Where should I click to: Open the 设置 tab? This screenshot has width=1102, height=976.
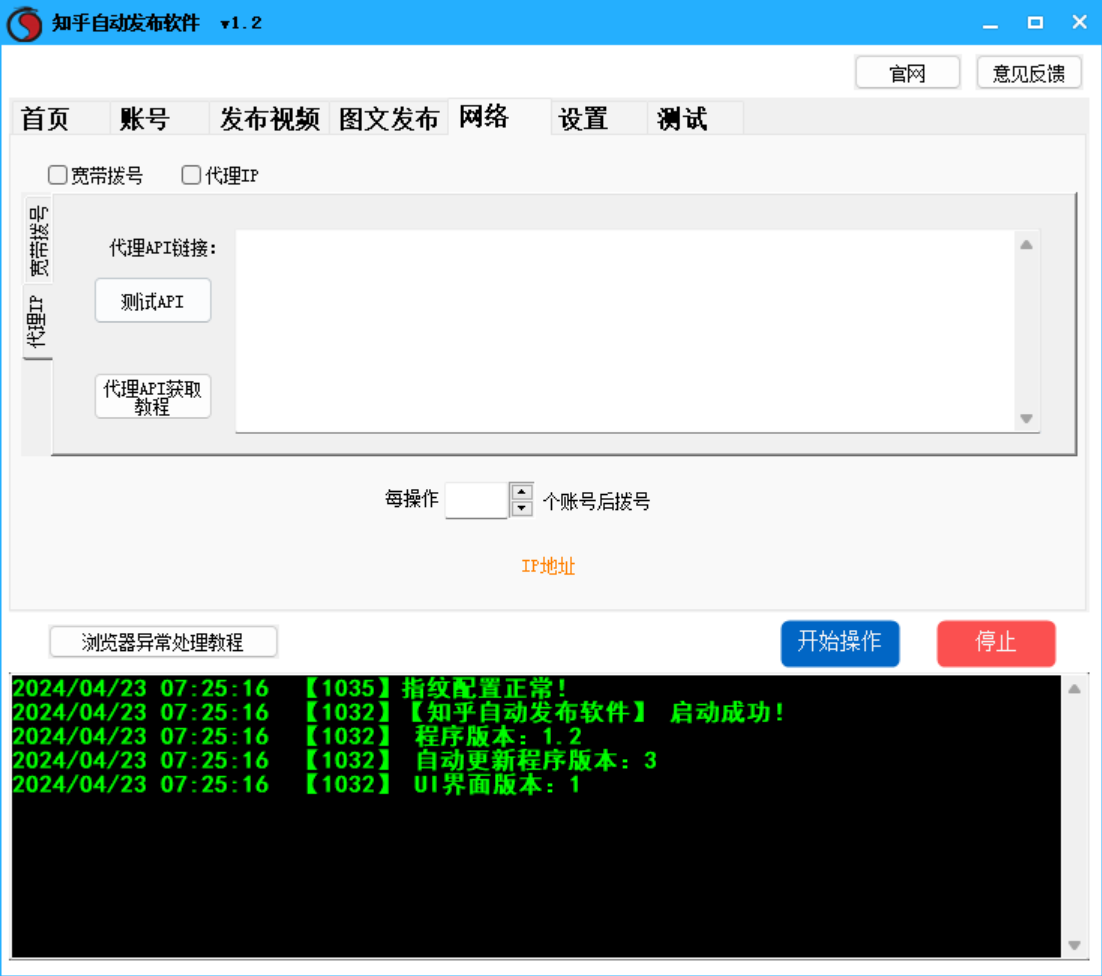(x=598, y=119)
